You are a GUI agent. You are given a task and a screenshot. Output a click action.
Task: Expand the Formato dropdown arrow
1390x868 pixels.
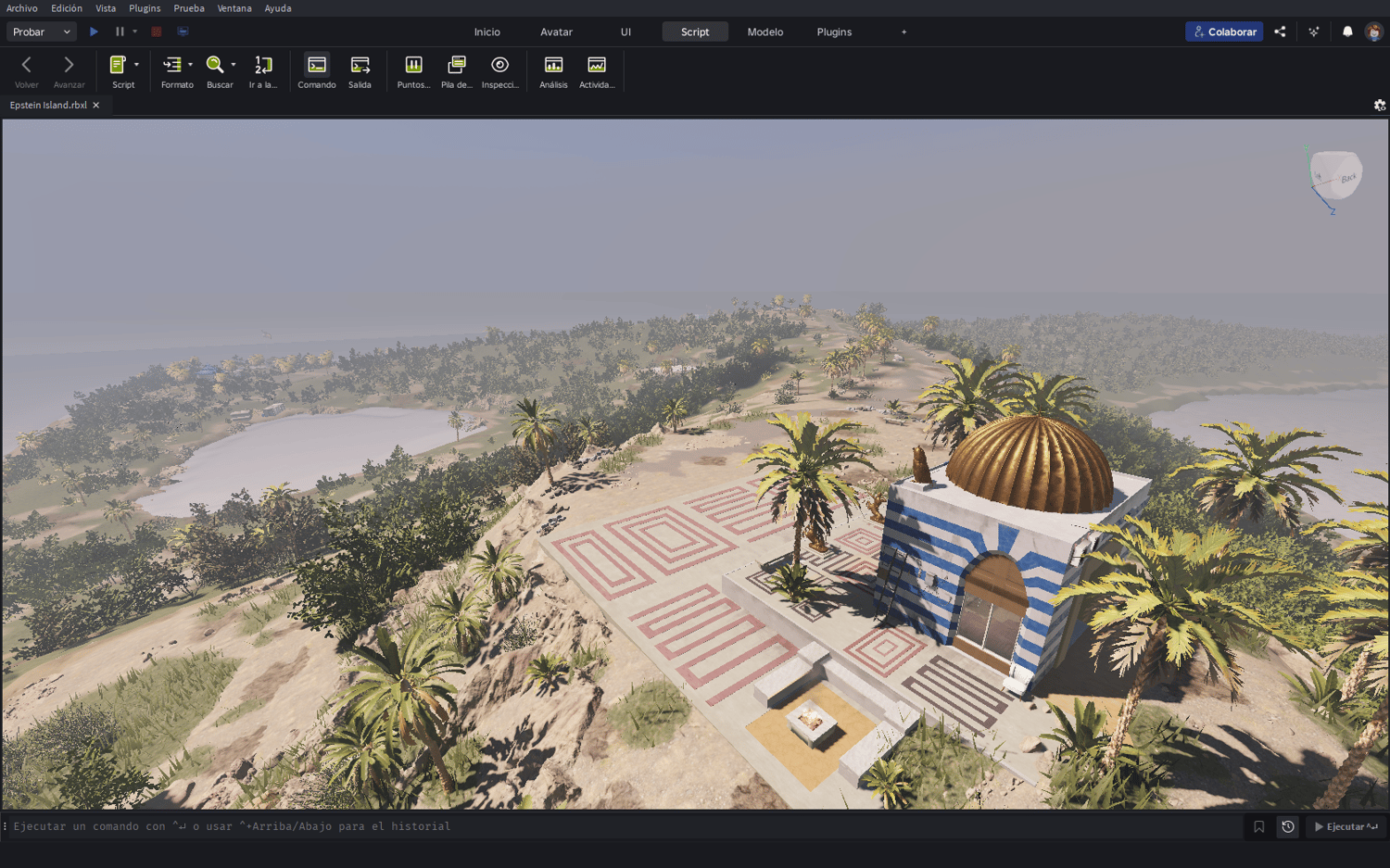pyautogui.click(x=190, y=65)
